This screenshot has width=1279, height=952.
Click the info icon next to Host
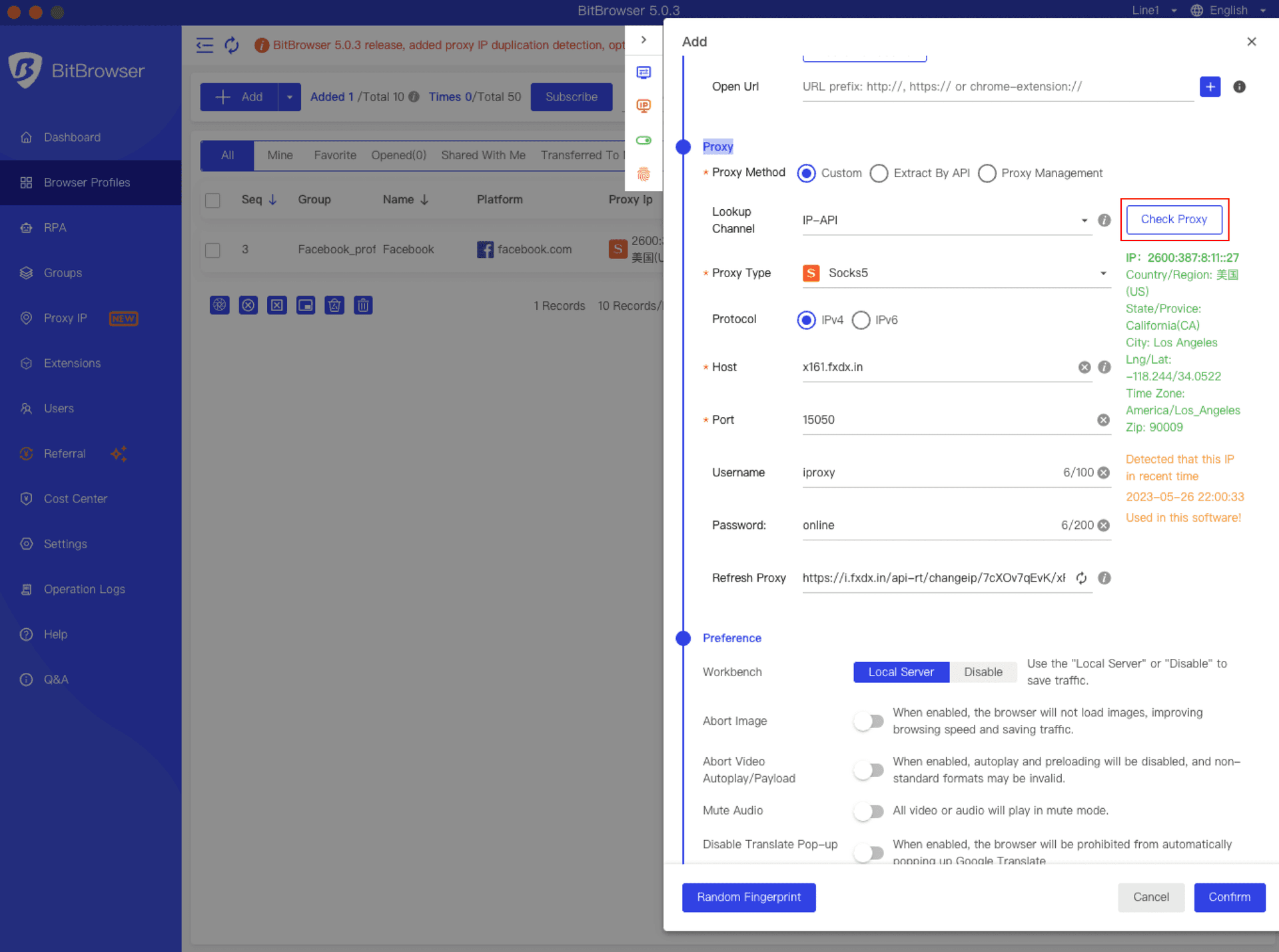(x=1104, y=366)
